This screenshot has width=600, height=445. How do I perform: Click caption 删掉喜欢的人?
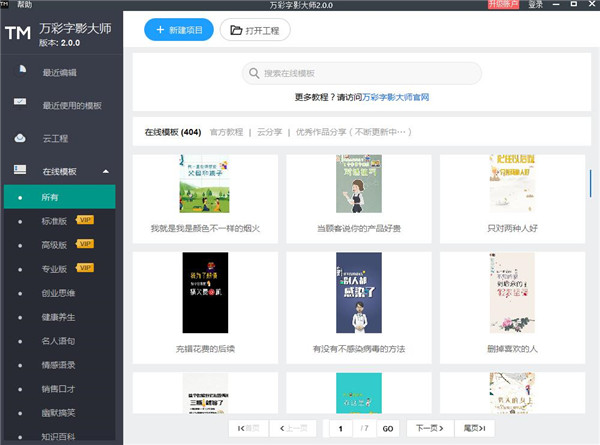[512, 349]
